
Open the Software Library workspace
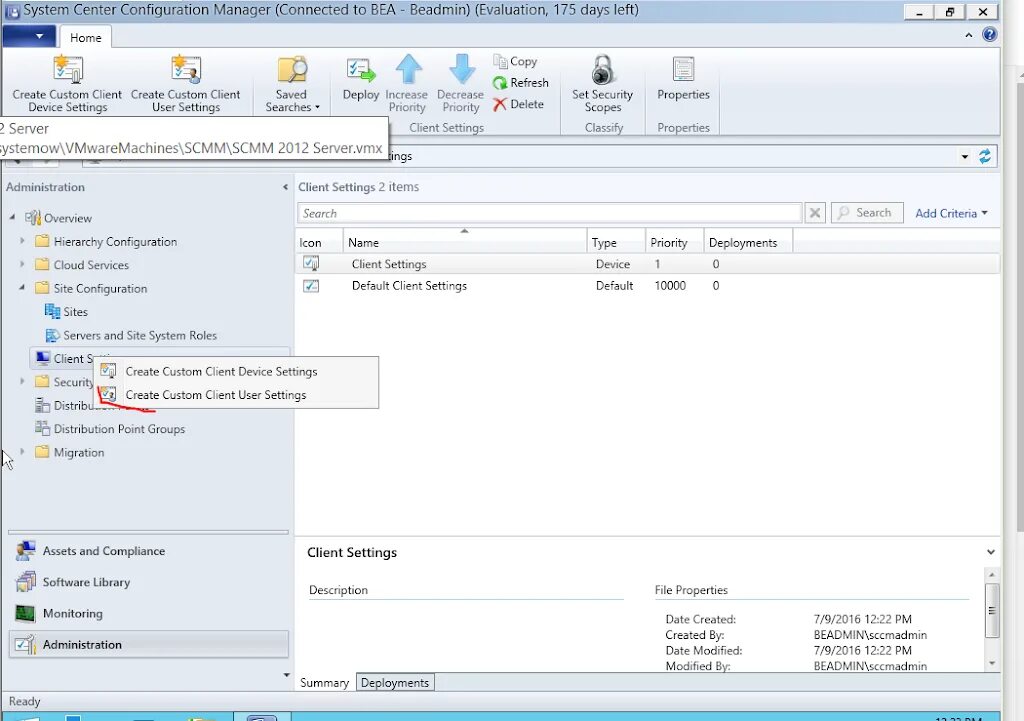[149, 582]
